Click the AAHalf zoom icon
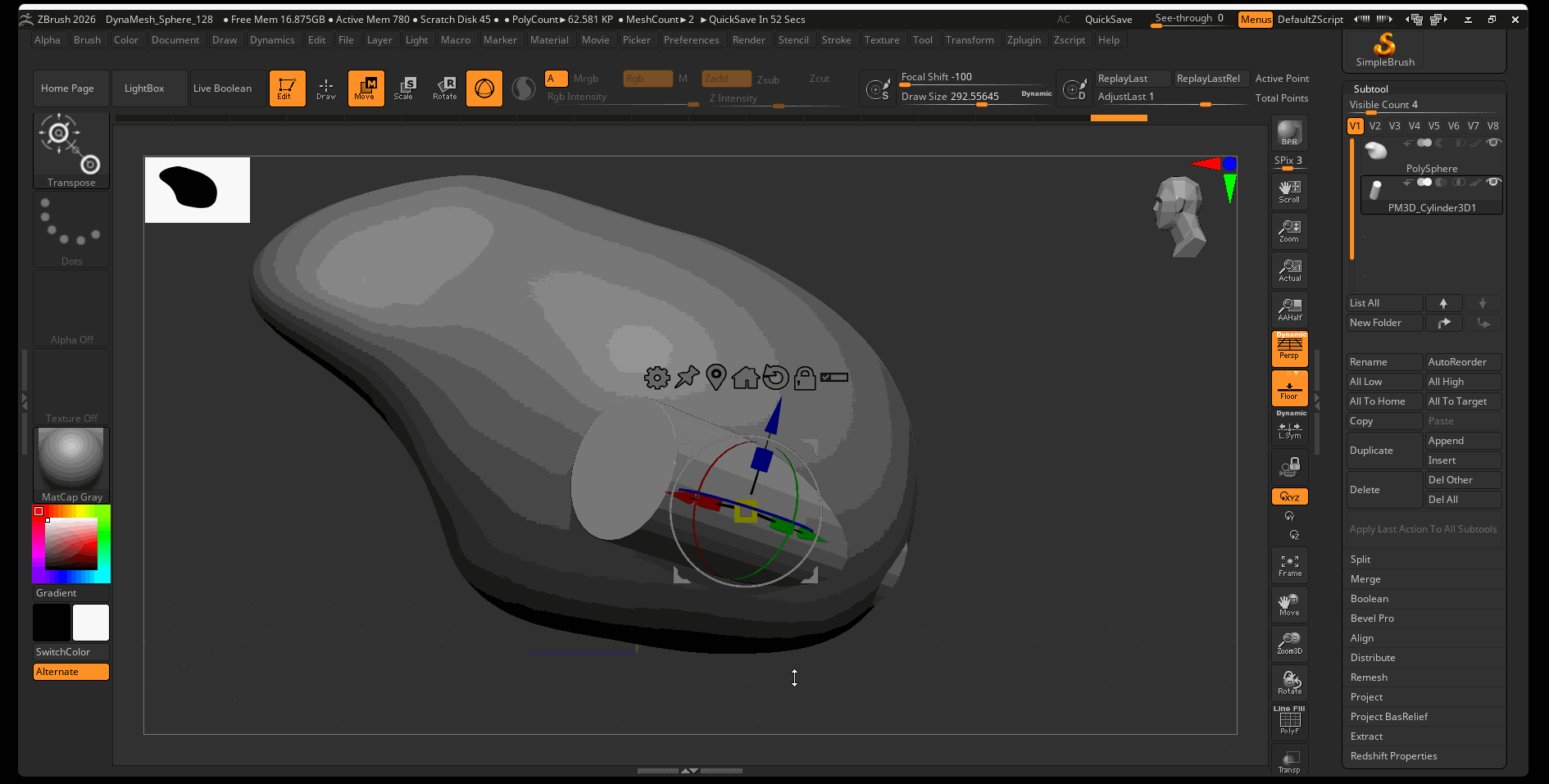 pyautogui.click(x=1289, y=310)
